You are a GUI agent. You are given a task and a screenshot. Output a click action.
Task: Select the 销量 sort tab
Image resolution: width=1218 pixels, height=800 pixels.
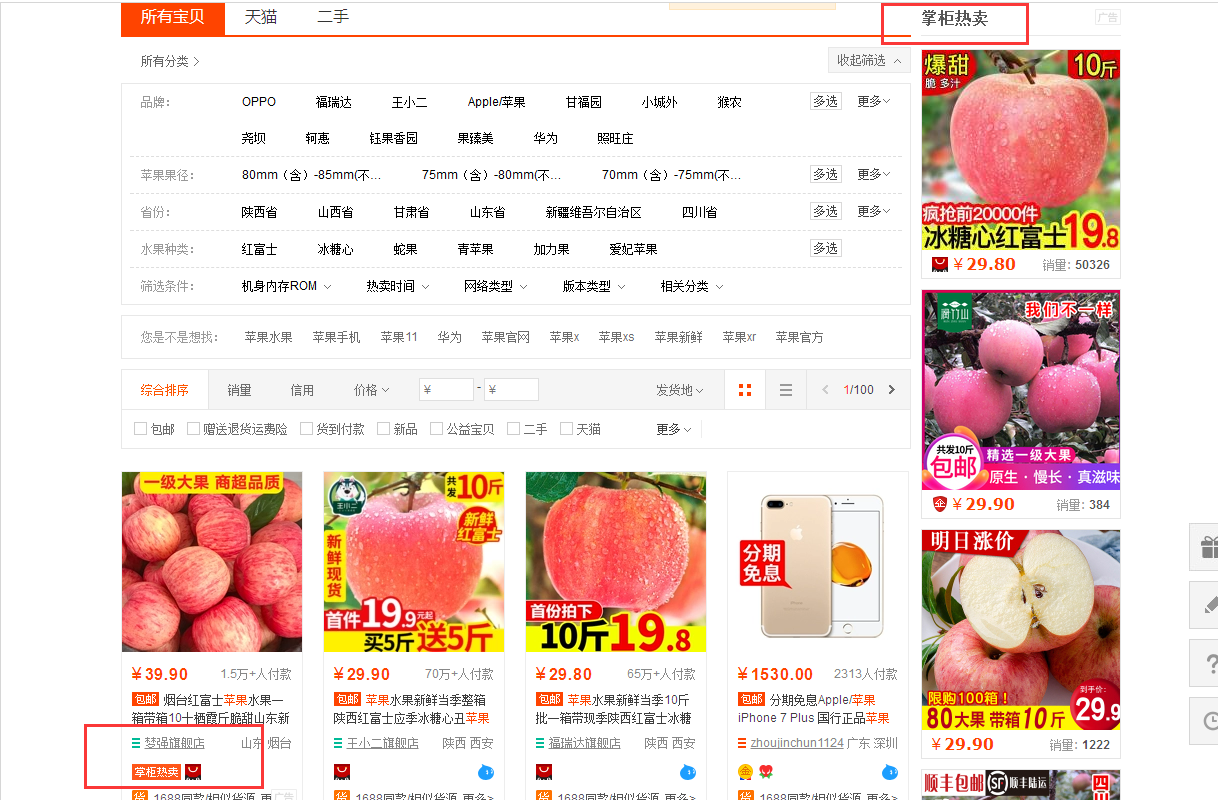[x=239, y=390]
